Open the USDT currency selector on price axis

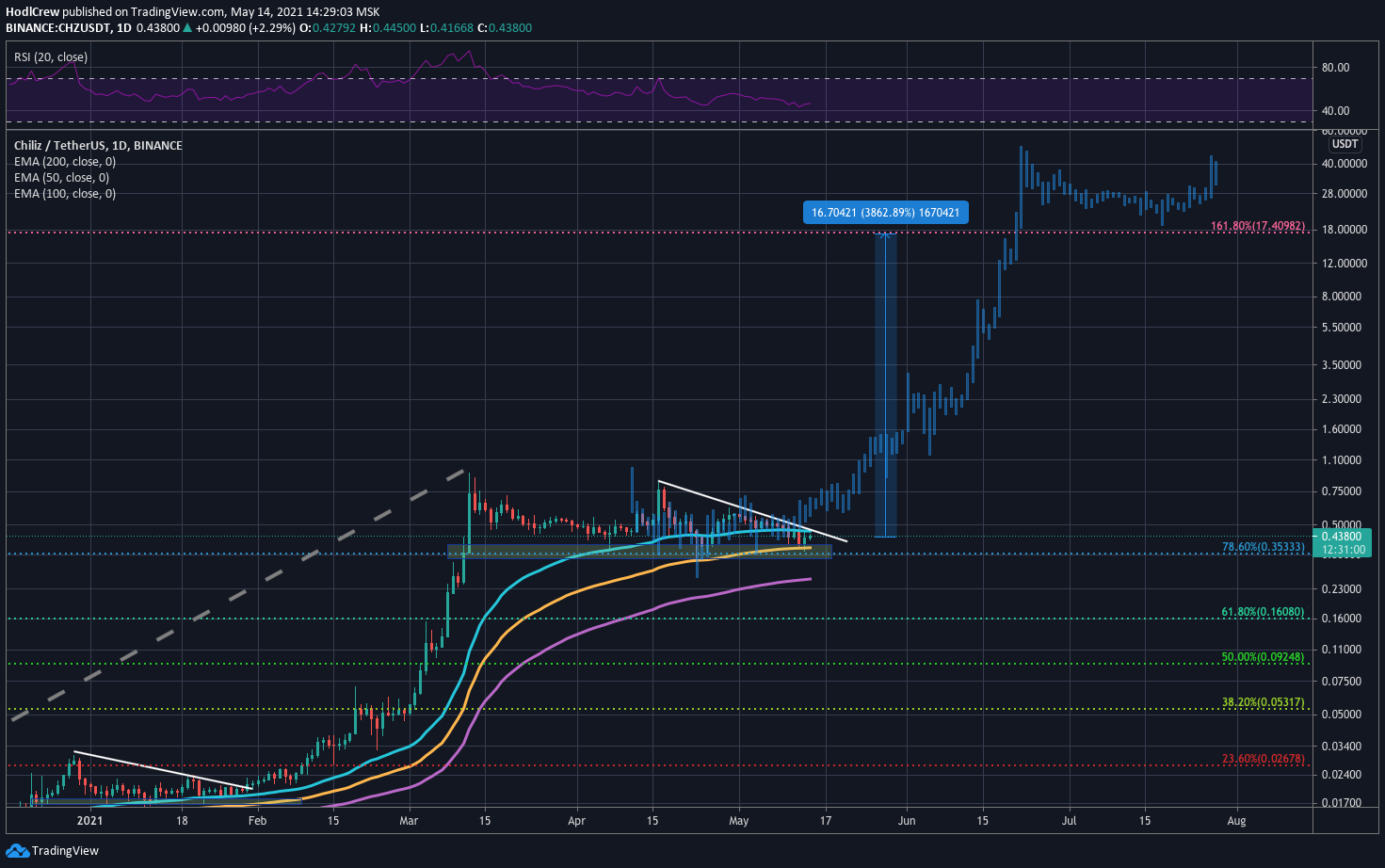point(1345,144)
